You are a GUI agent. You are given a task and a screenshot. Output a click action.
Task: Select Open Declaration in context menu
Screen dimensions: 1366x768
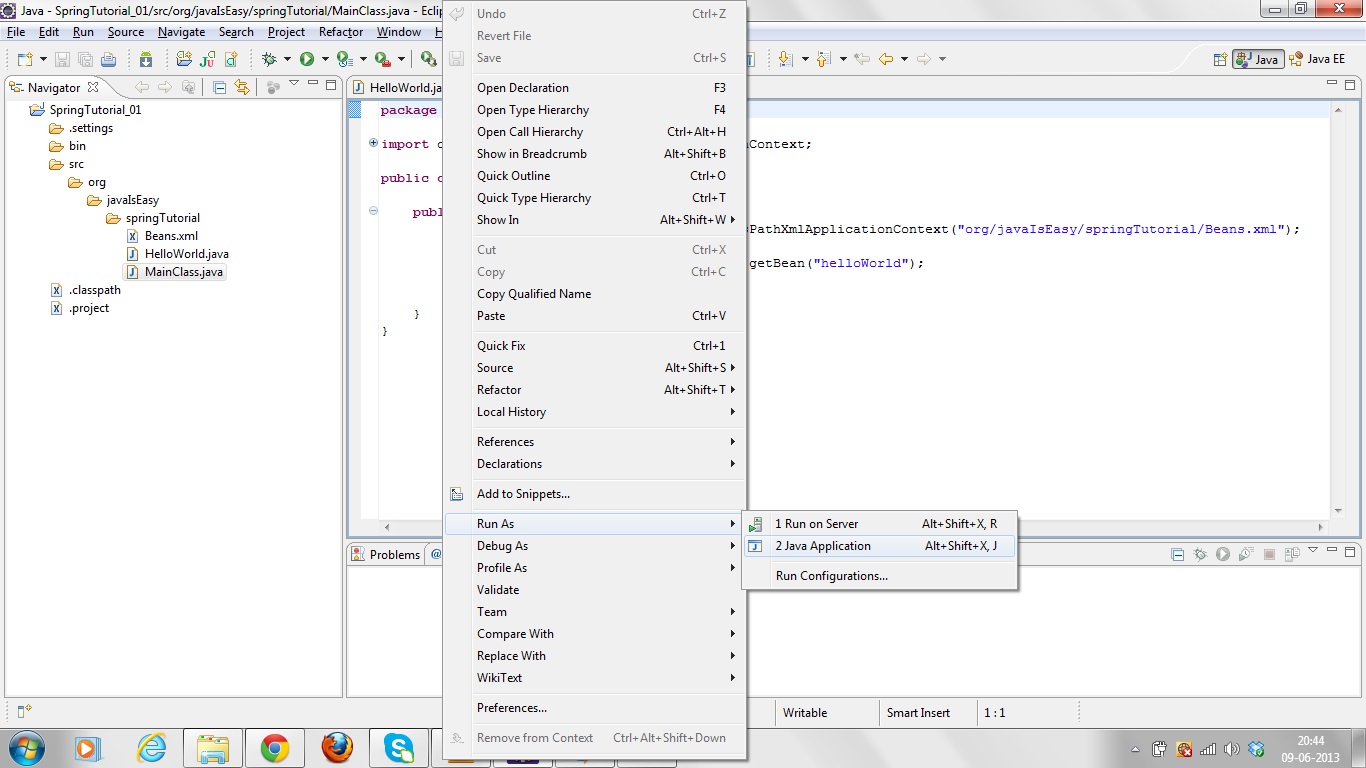point(595,88)
